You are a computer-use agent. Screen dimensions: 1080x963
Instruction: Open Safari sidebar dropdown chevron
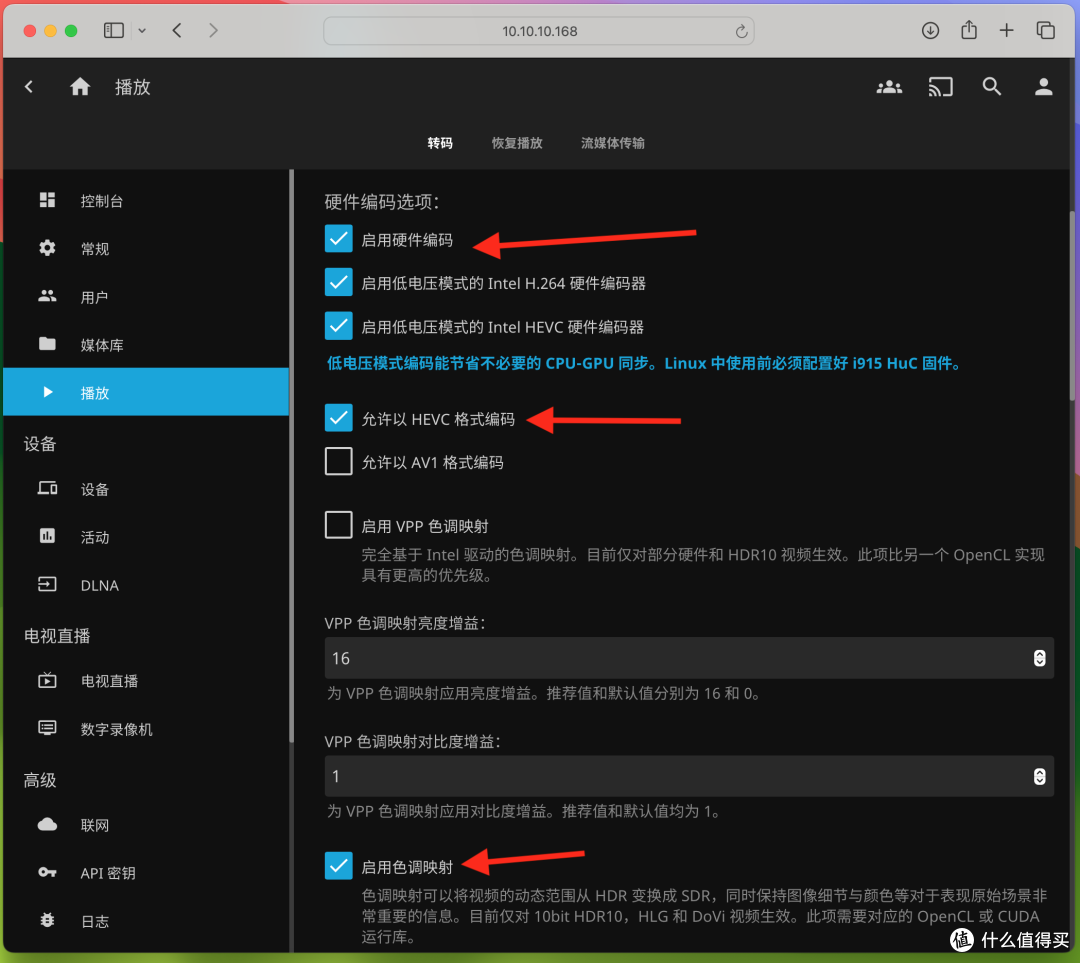[142, 30]
